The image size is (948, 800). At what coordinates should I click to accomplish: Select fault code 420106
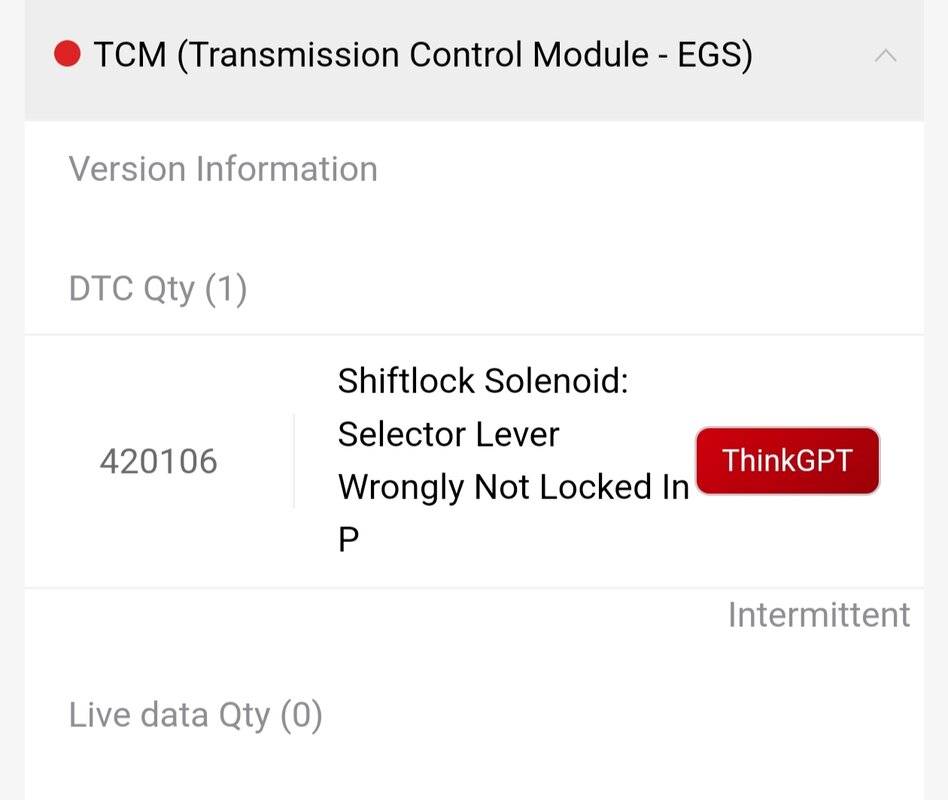click(158, 461)
